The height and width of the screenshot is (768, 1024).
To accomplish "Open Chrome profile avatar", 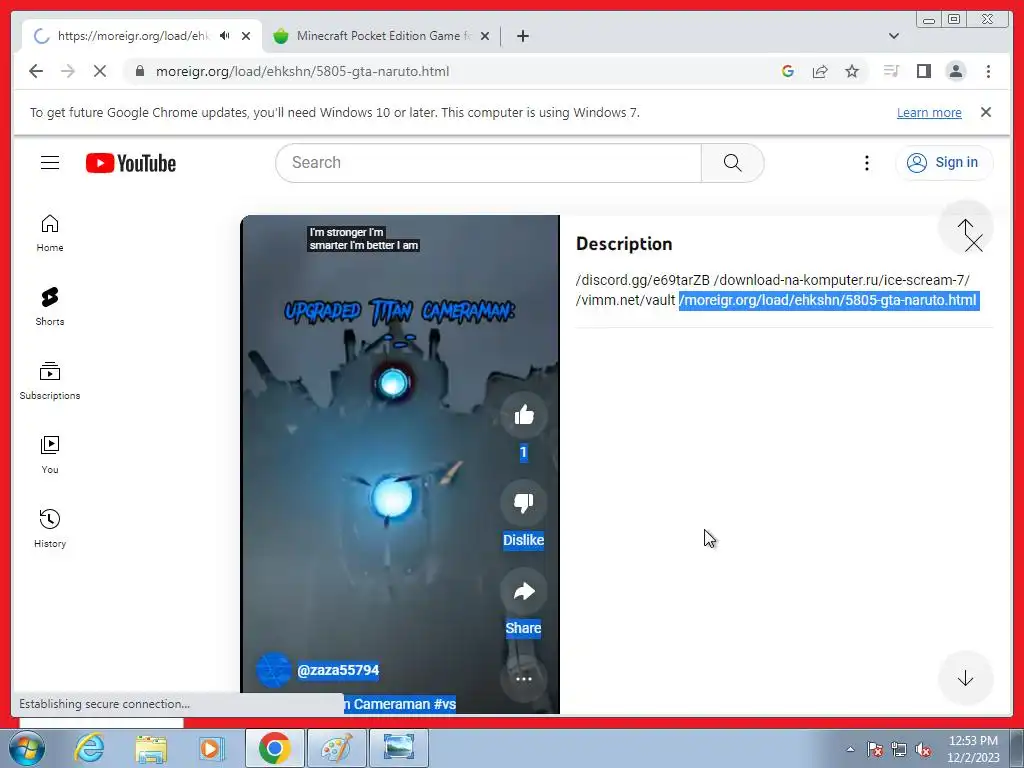I will pos(955,71).
